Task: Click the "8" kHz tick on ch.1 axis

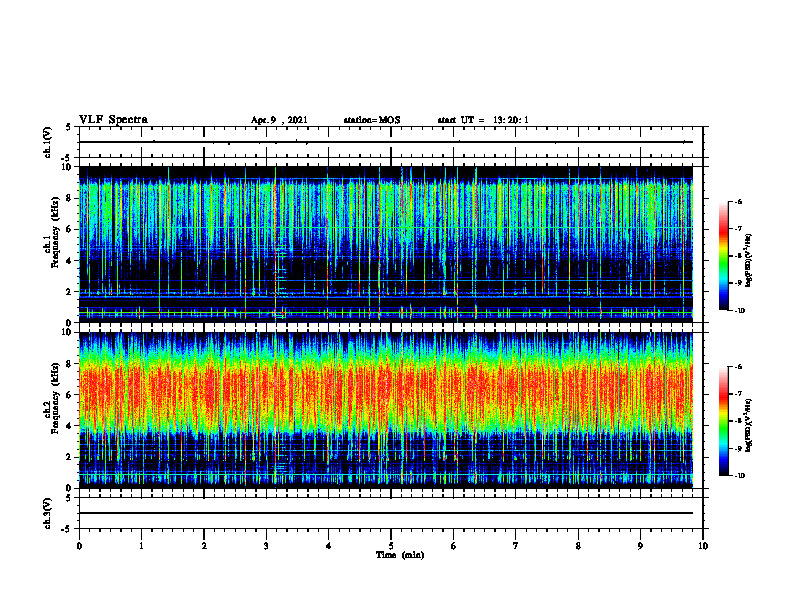Action: click(70, 198)
